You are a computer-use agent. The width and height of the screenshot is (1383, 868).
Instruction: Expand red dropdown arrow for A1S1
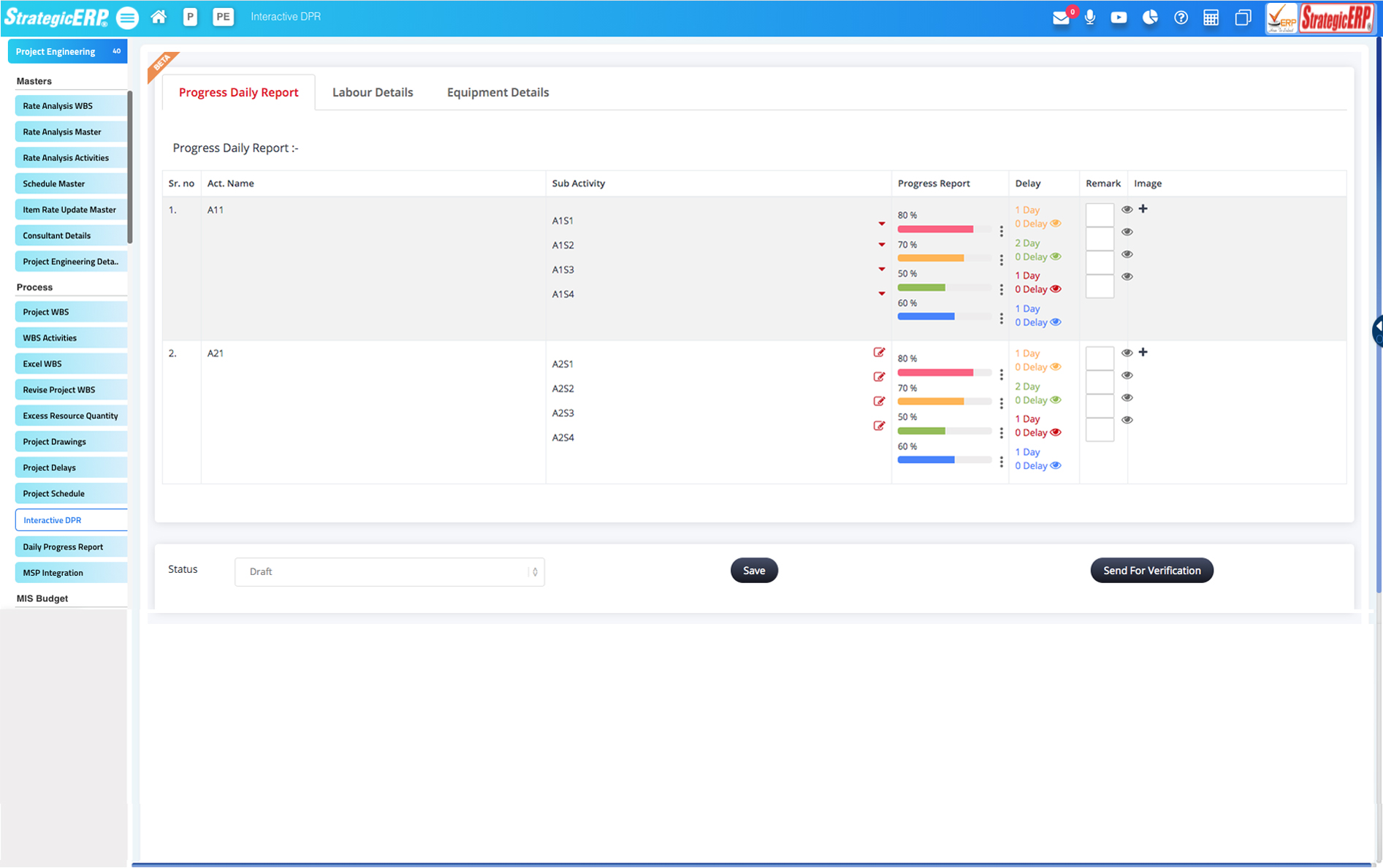click(x=882, y=224)
